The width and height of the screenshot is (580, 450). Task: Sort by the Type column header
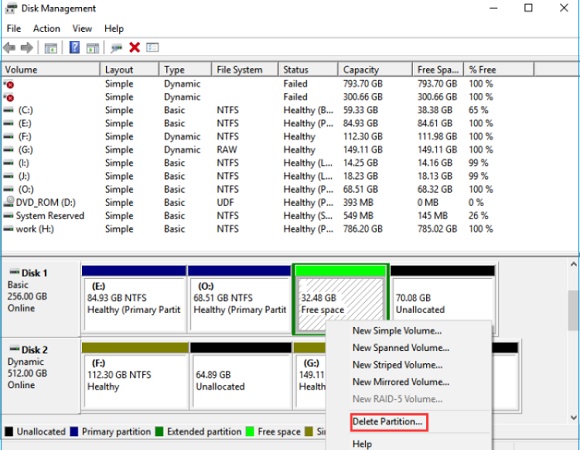185,70
